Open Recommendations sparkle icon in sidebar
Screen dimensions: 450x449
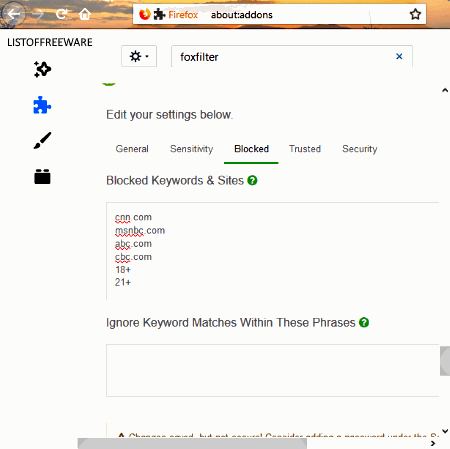[42, 69]
